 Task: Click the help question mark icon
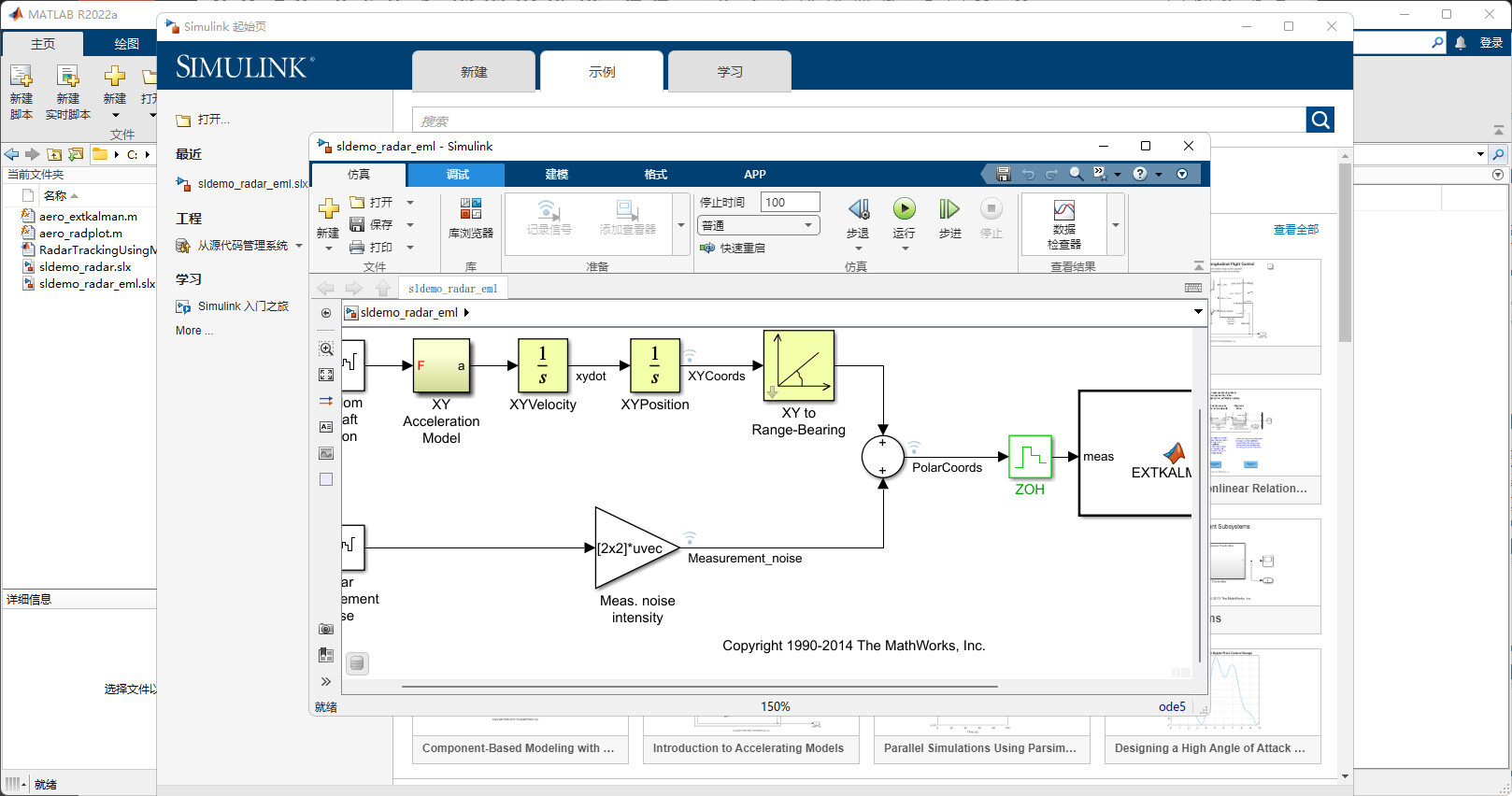click(1139, 174)
